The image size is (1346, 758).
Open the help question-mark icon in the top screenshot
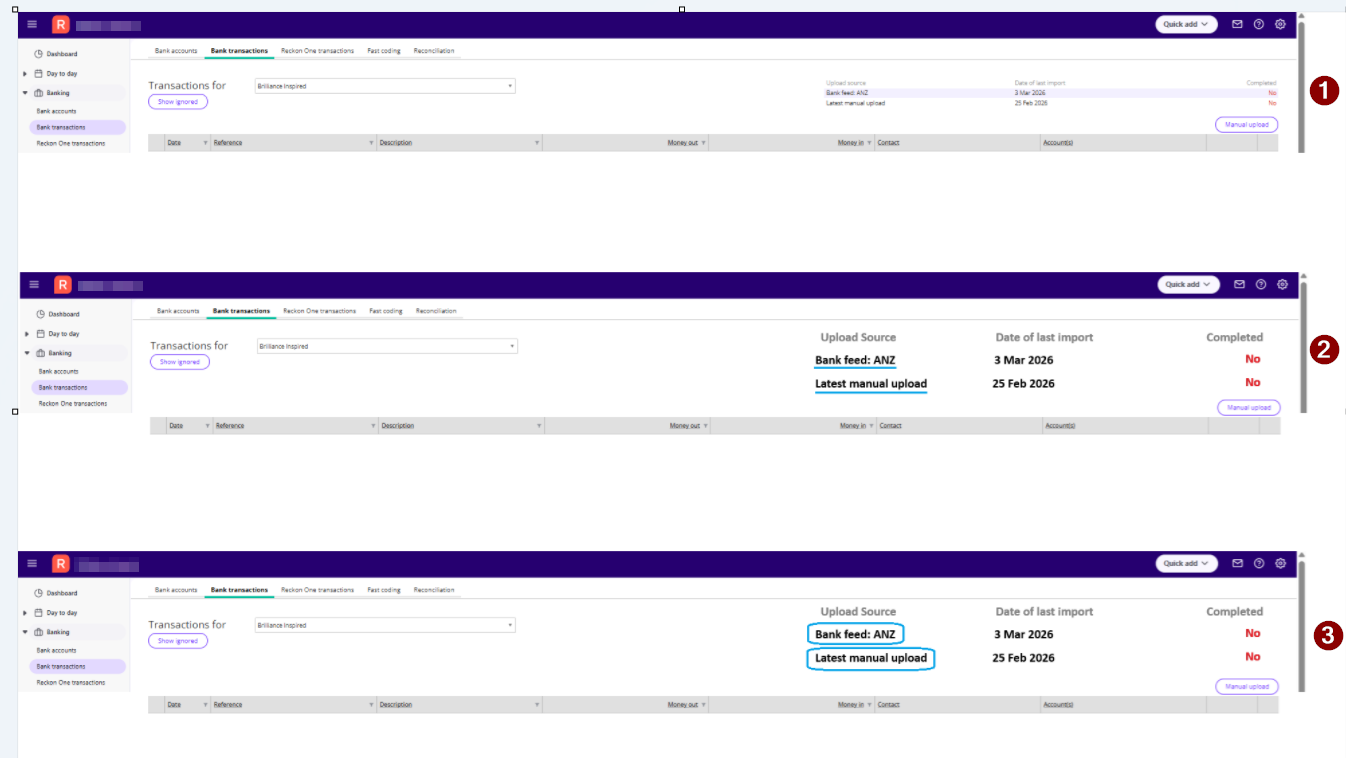pyautogui.click(x=1259, y=24)
